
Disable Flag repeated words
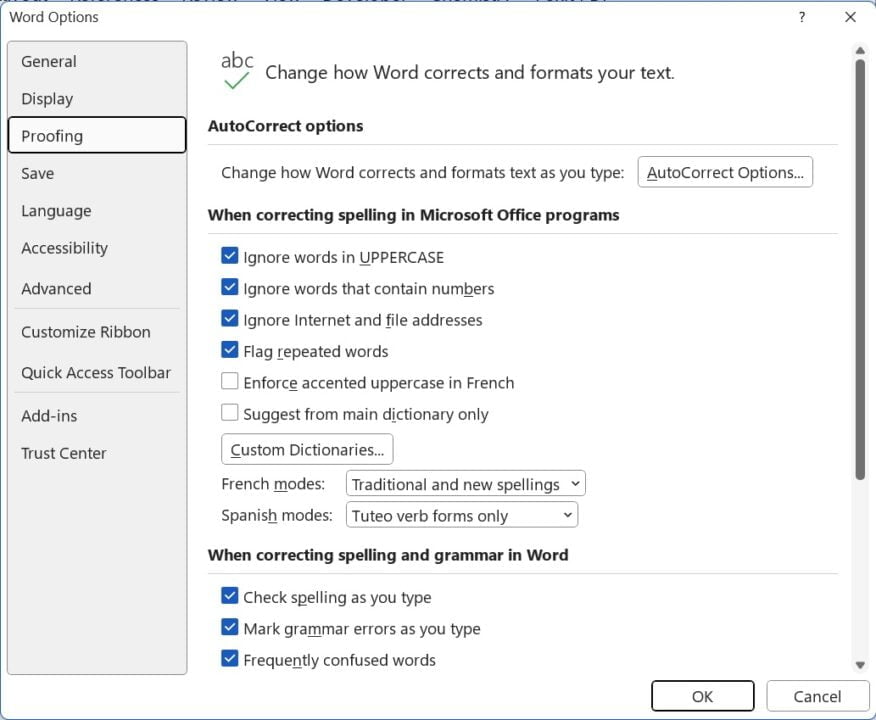pyautogui.click(x=230, y=351)
